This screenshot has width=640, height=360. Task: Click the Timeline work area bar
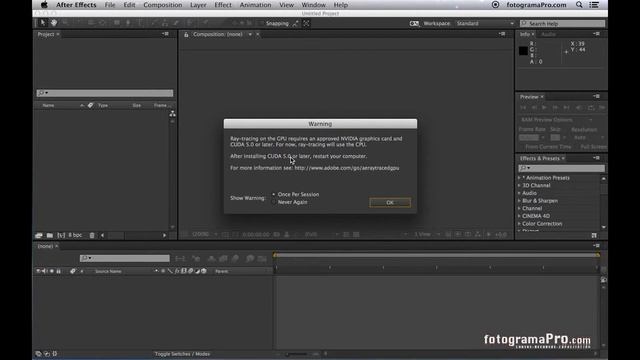tap(437, 256)
